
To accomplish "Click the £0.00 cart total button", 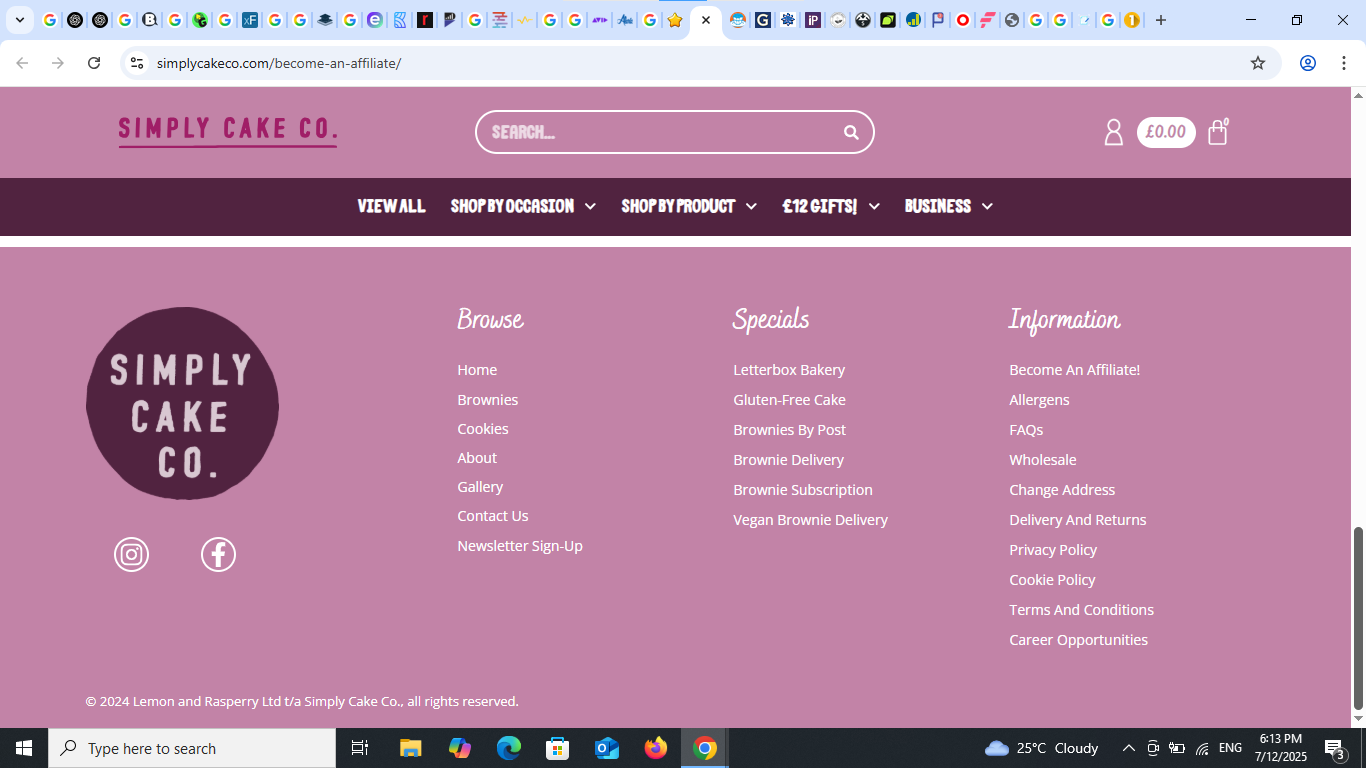I will [1166, 132].
